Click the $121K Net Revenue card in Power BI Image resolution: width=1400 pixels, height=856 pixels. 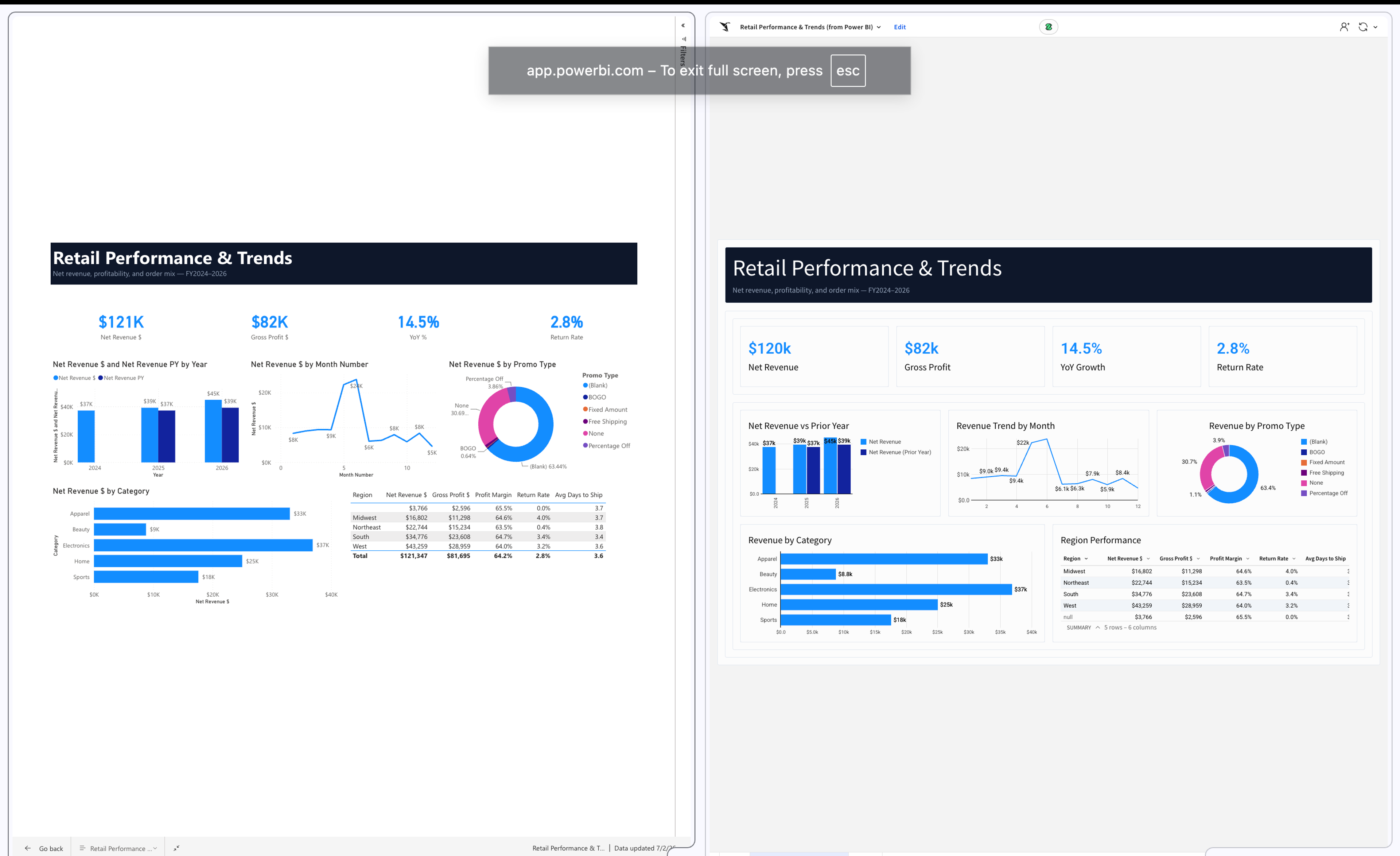[121, 327]
